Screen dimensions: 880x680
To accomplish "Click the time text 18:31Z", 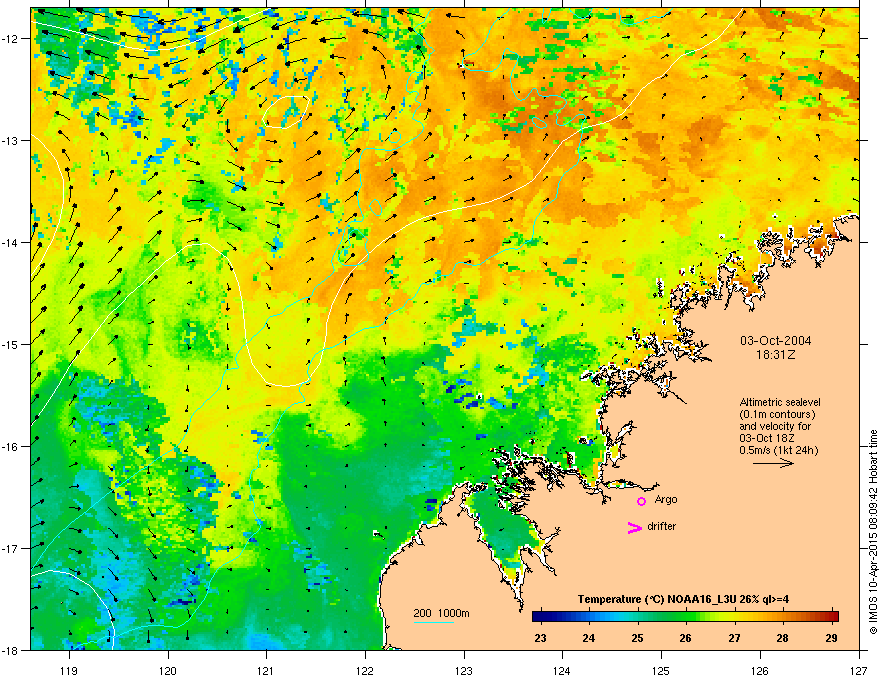I will click(776, 355).
